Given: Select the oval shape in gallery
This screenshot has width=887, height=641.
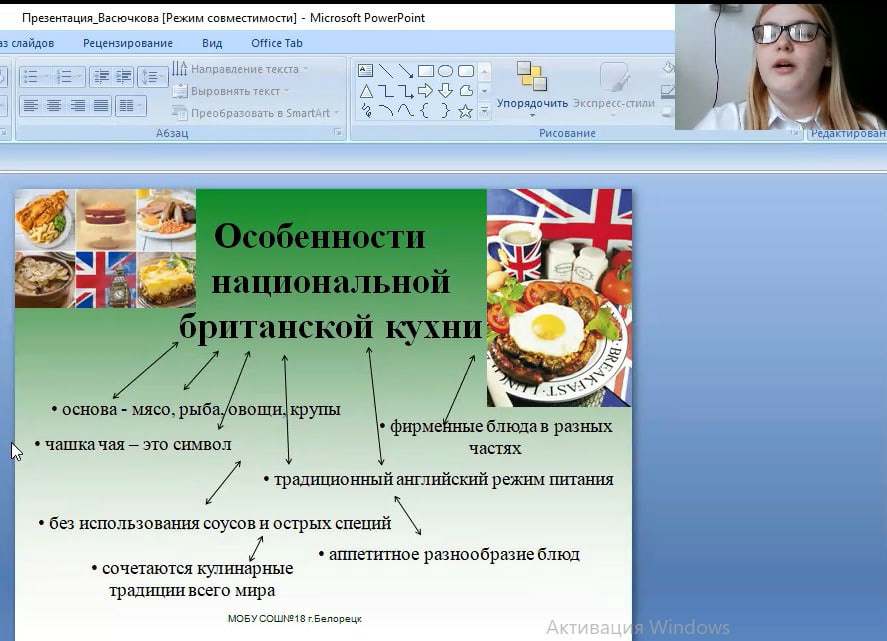Looking at the screenshot, I should (445, 71).
